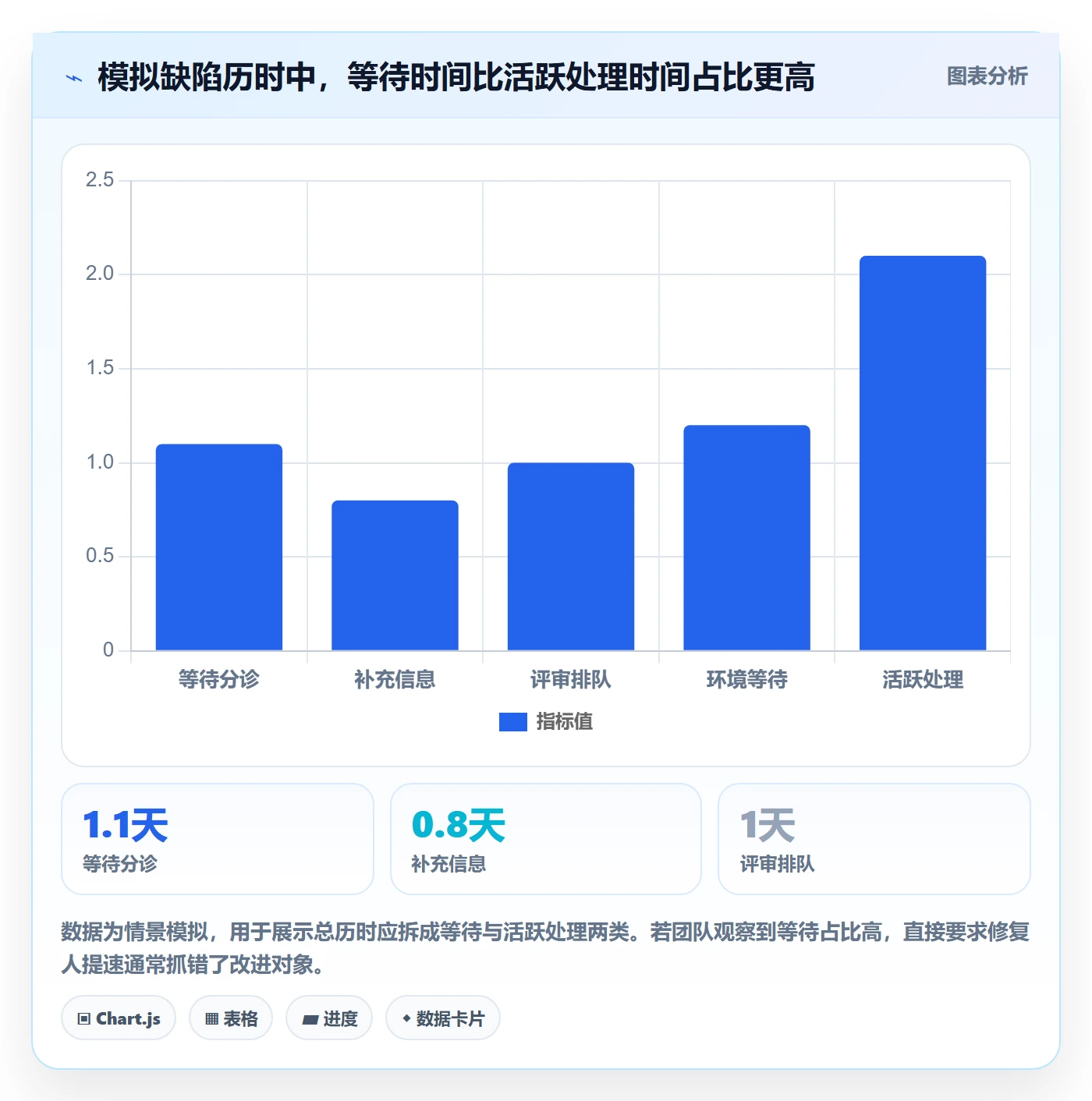The height and width of the screenshot is (1101, 1092).
Task: Click the 环境等待 bar in chart
Action: pos(746,538)
